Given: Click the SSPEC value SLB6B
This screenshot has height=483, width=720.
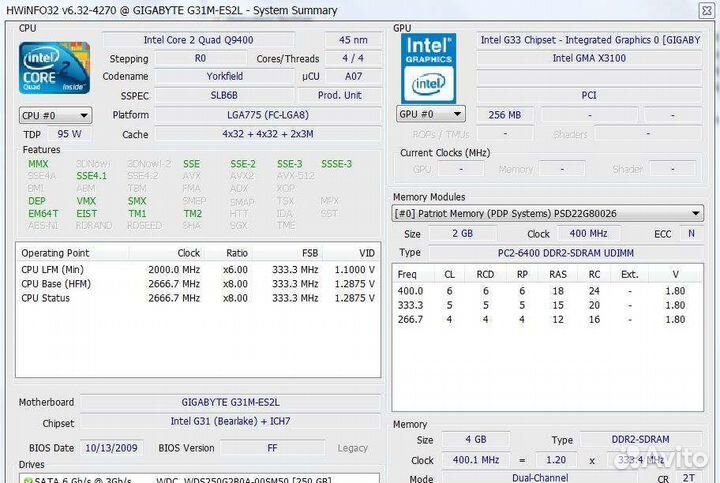Looking at the screenshot, I should click(224, 95).
